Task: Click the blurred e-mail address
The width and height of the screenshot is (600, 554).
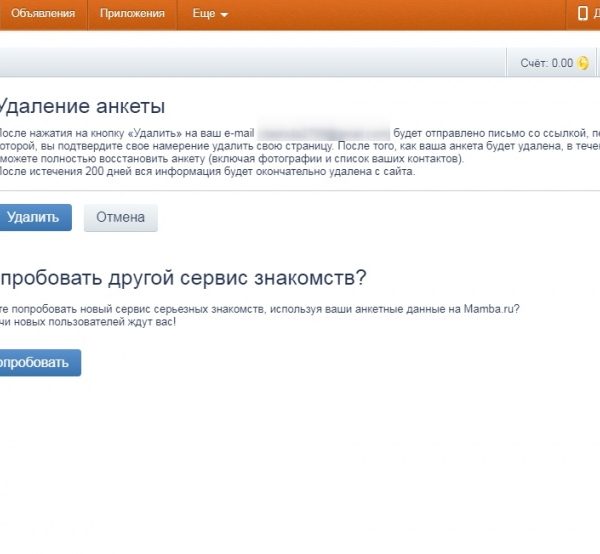Action: pyautogui.click(x=324, y=133)
